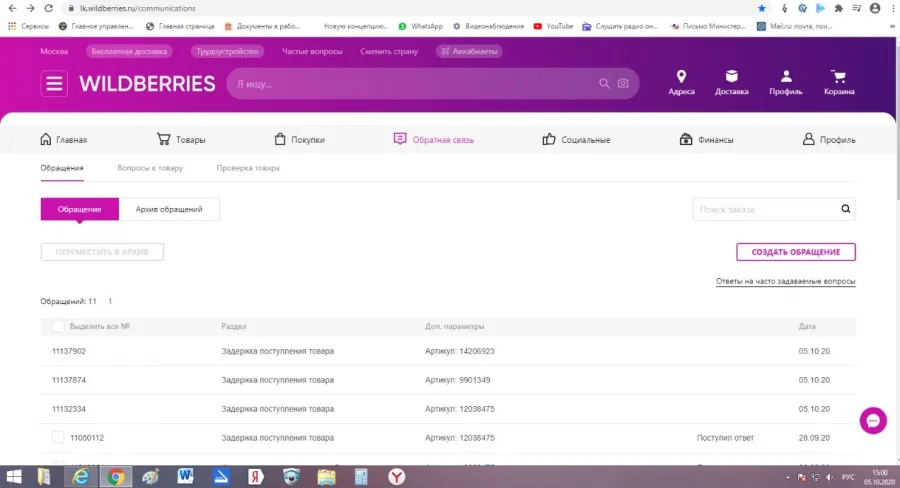
Task: Click the camera photo-search icon
Action: click(x=623, y=84)
